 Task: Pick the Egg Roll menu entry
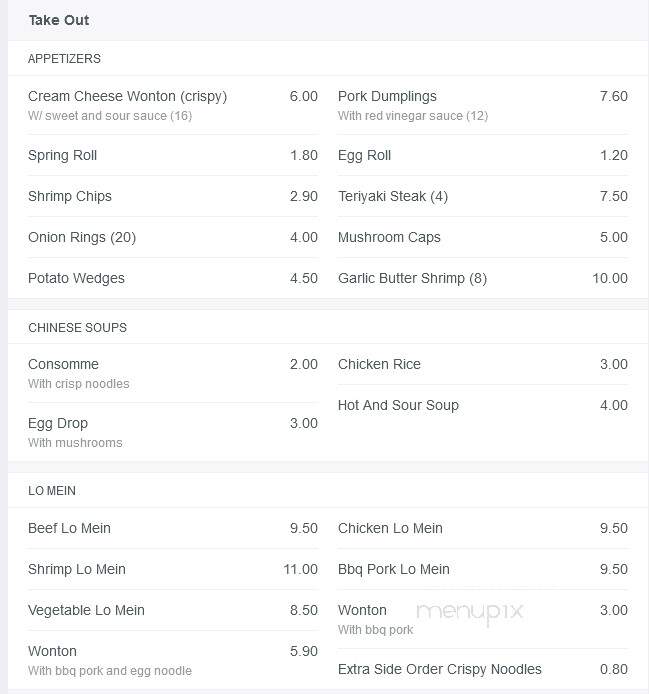tap(364, 155)
